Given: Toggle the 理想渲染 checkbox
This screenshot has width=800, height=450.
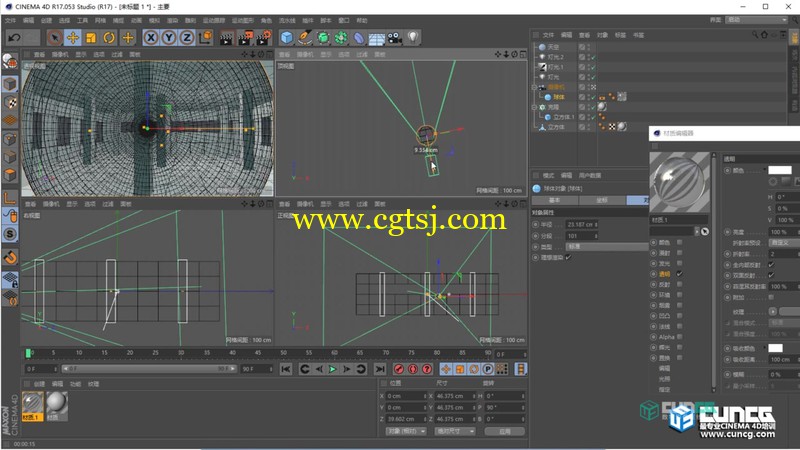Looking at the screenshot, I should [x=568, y=258].
